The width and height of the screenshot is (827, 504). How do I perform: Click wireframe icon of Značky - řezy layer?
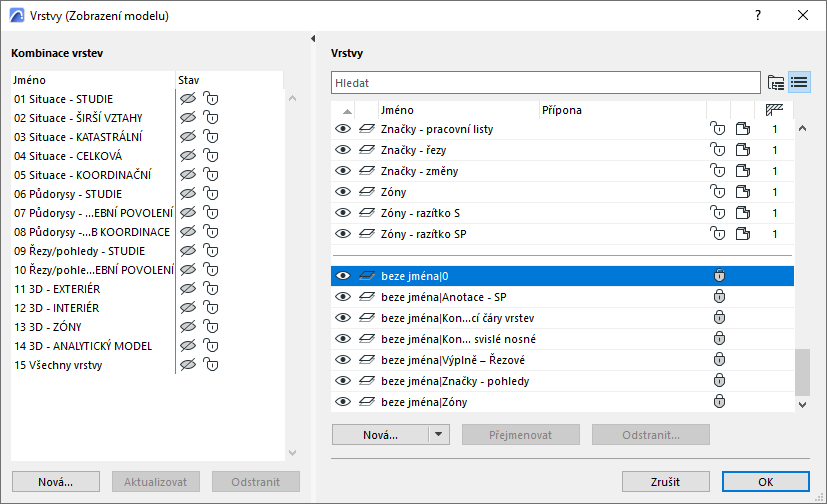tap(366, 150)
